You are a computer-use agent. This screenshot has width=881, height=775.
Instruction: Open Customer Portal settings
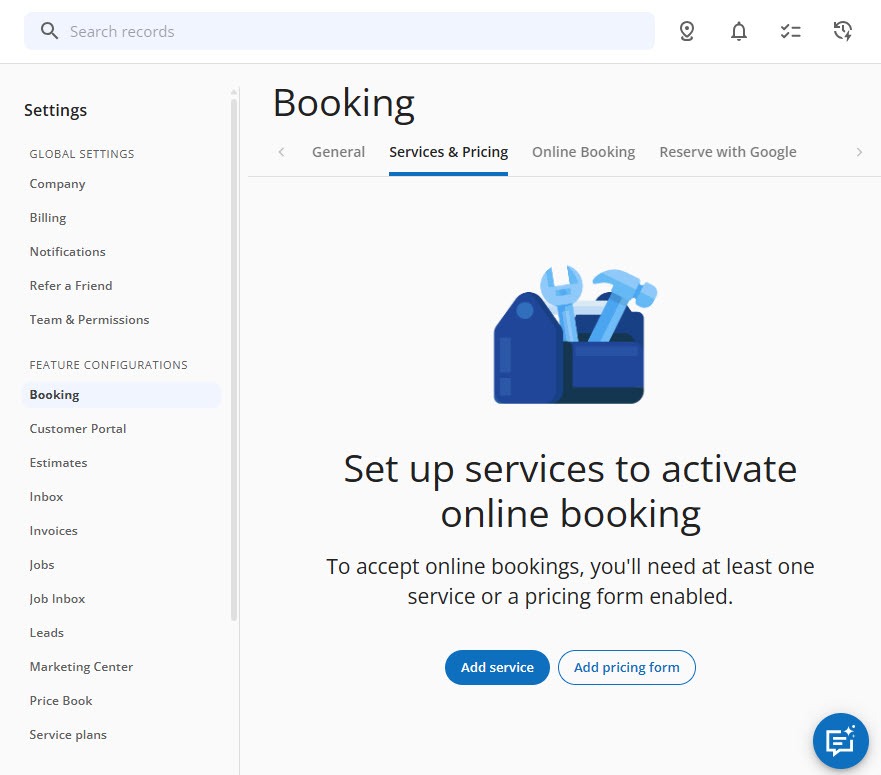78,429
